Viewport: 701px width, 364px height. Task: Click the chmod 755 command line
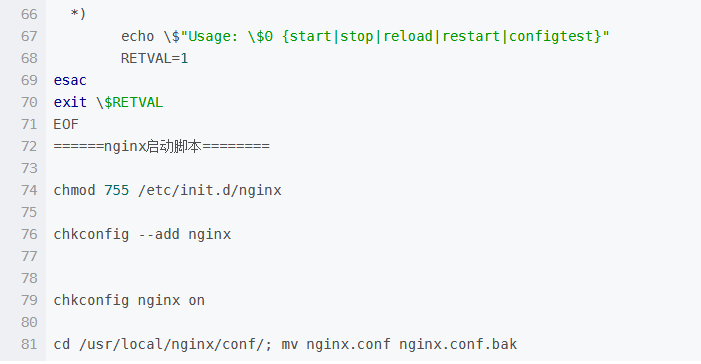[167, 190]
